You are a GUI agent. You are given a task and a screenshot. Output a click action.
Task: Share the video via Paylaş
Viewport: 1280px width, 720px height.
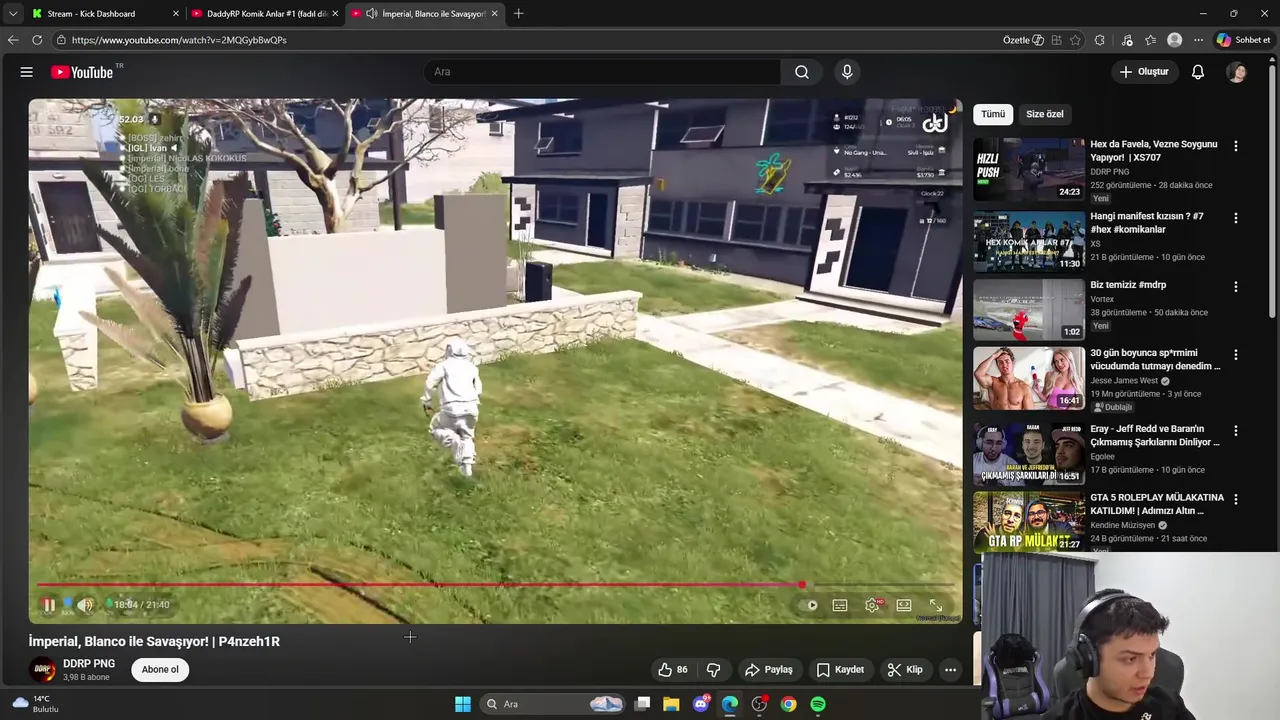click(768, 670)
